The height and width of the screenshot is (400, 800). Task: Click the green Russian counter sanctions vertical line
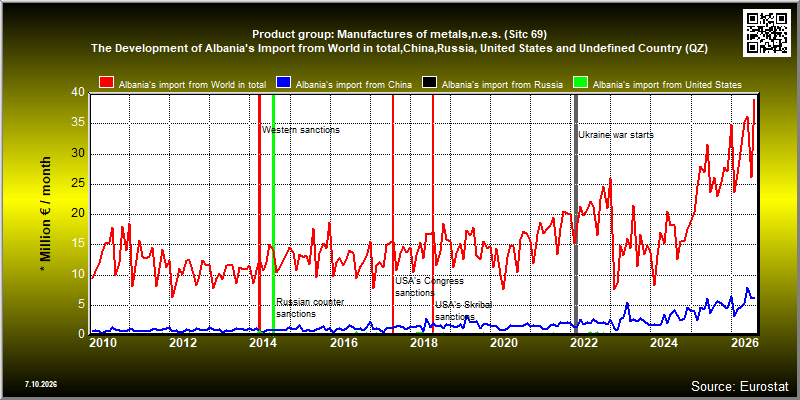click(273, 213)
